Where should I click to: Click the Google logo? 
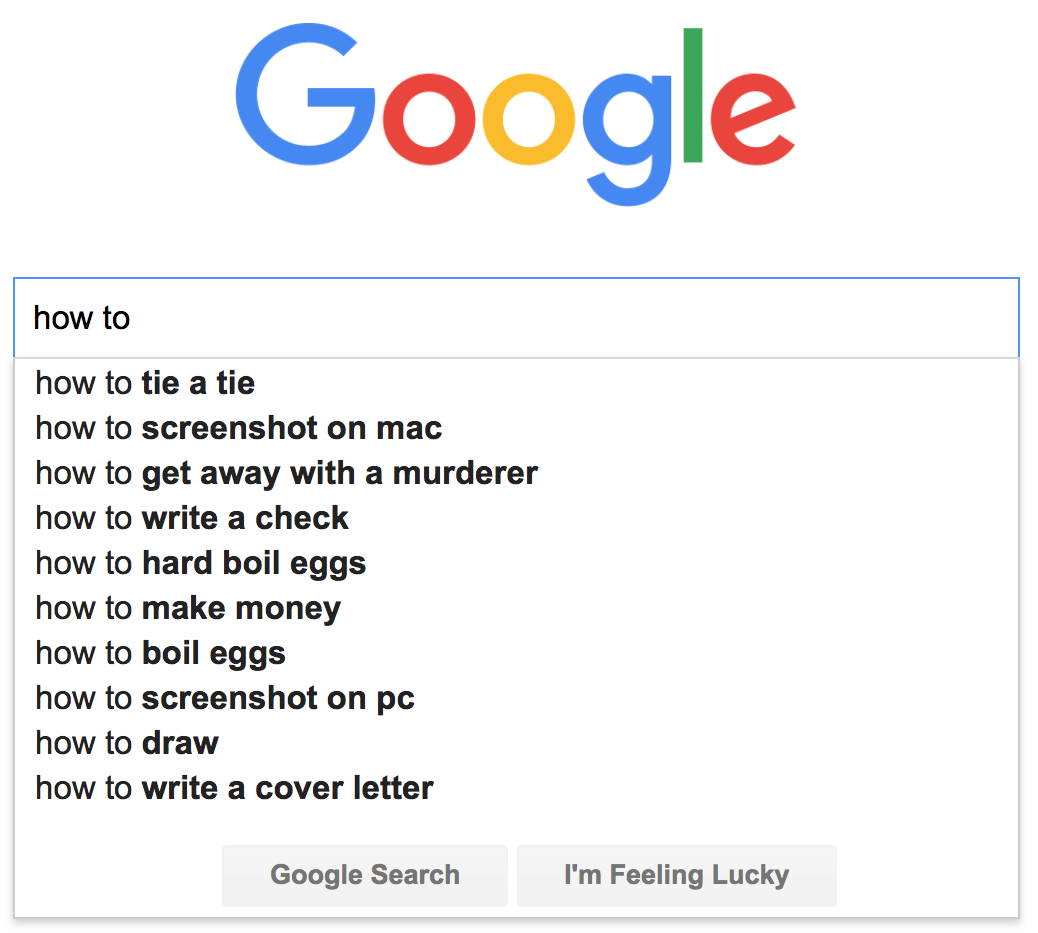point(515,110)
